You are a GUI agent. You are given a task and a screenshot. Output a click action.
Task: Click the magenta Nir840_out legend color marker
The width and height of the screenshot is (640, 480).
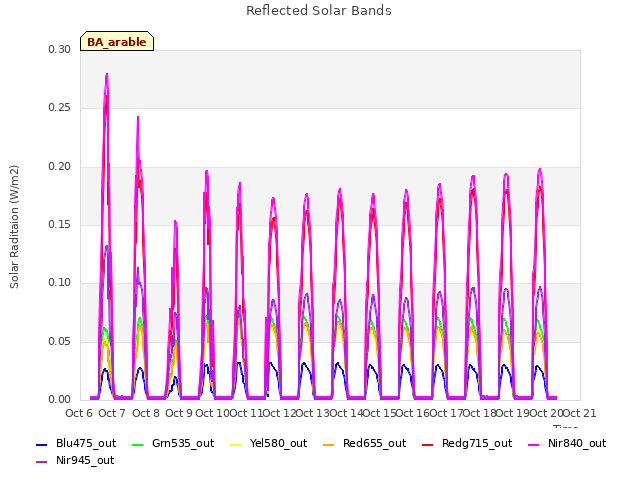click(x=534, y=444)
